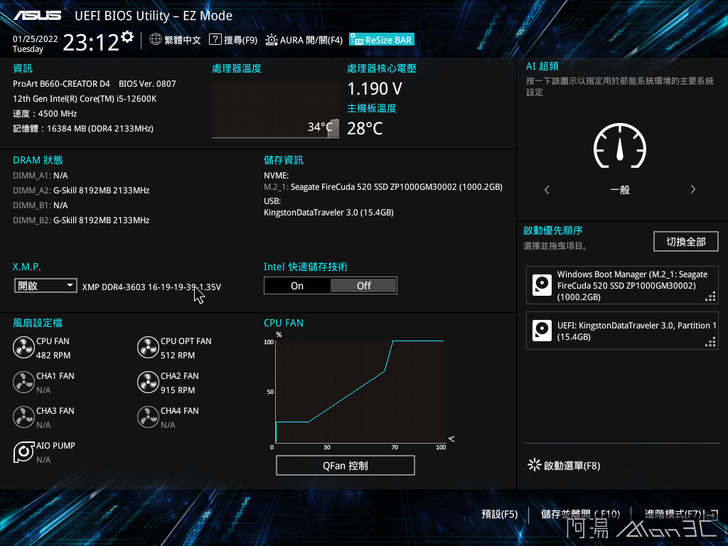Click the Traditional Chinese language menu
This screenshot has width=728, height=546.
[x=182, y=40]
